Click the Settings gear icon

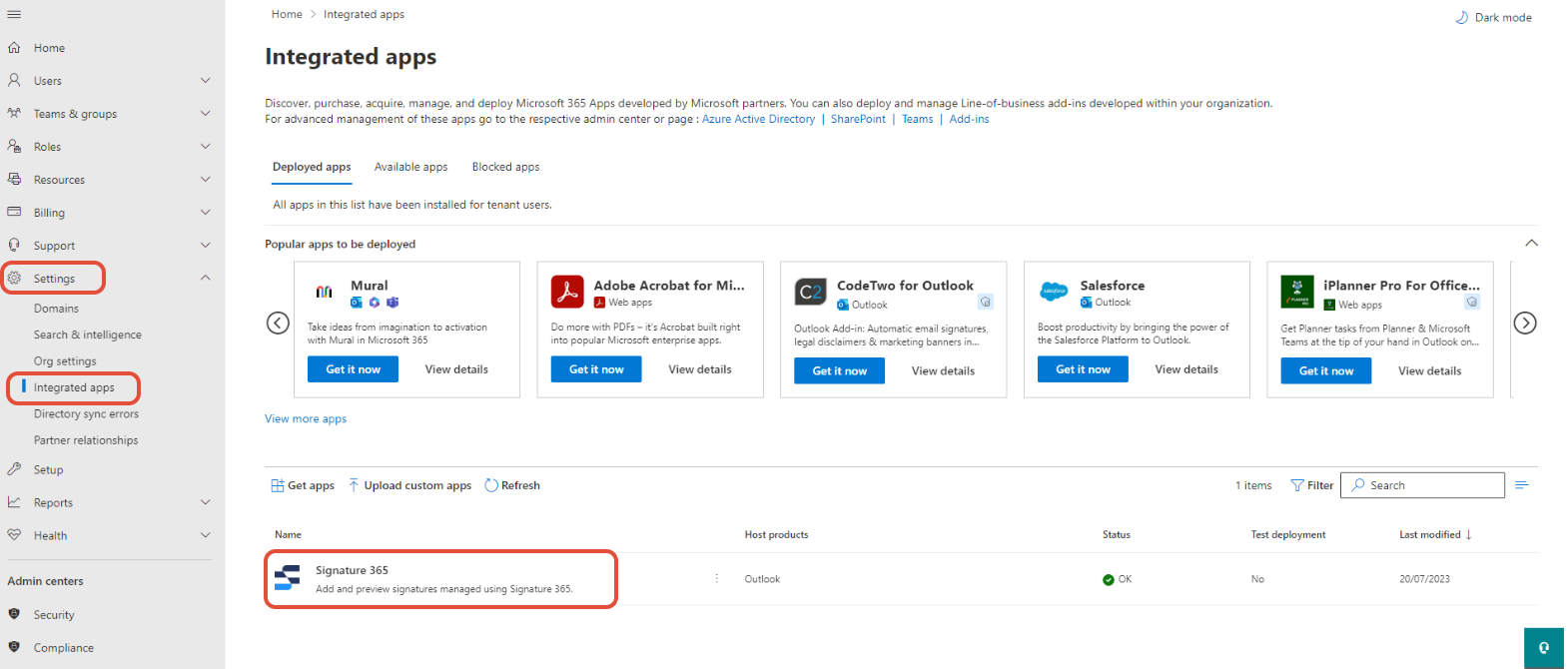coord(14,278)
